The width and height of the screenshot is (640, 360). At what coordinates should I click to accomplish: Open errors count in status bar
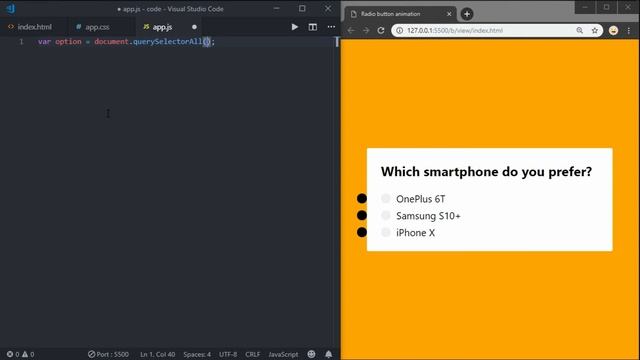13,354
